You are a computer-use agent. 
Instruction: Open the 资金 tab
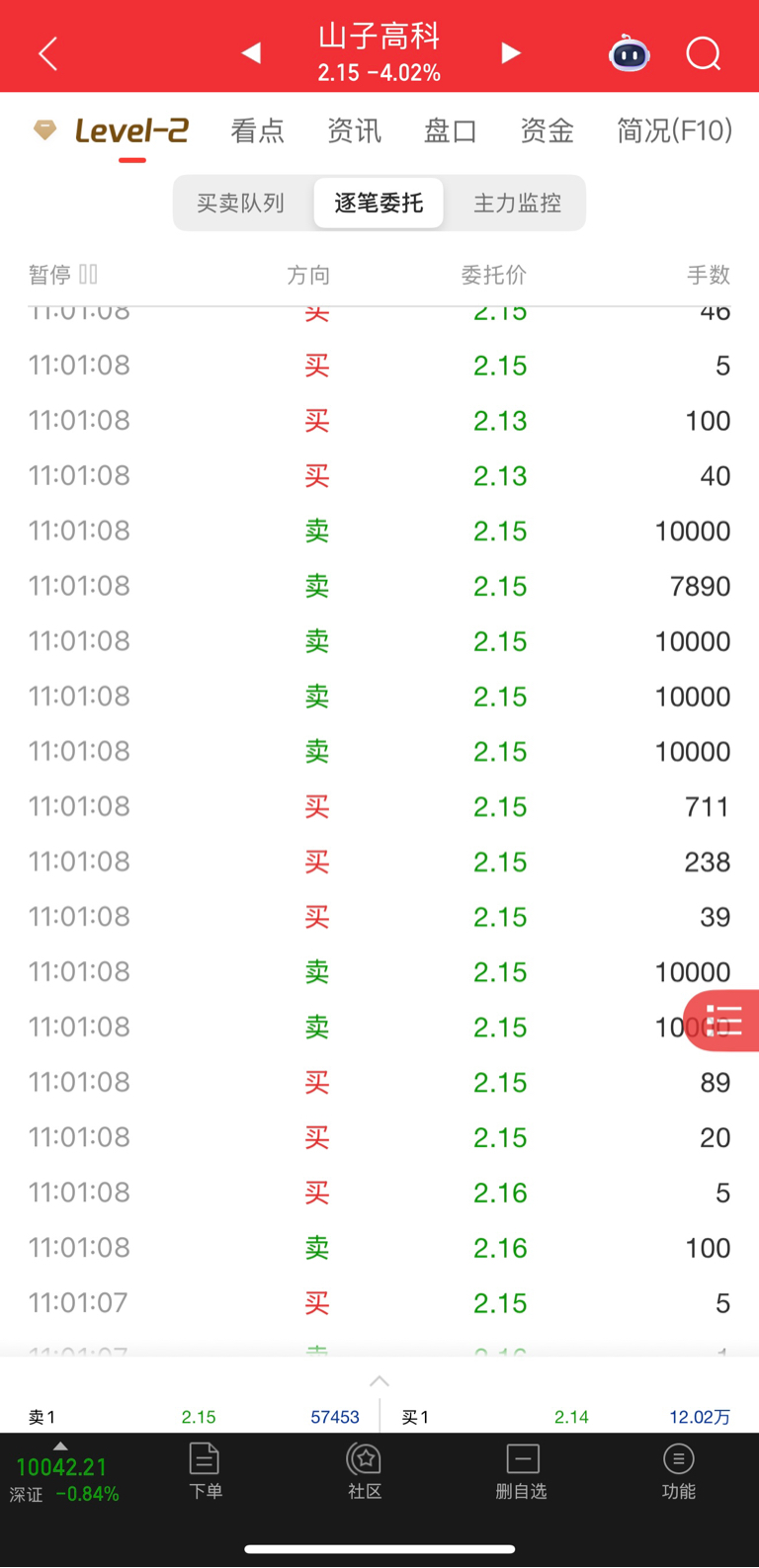[548, 130]
